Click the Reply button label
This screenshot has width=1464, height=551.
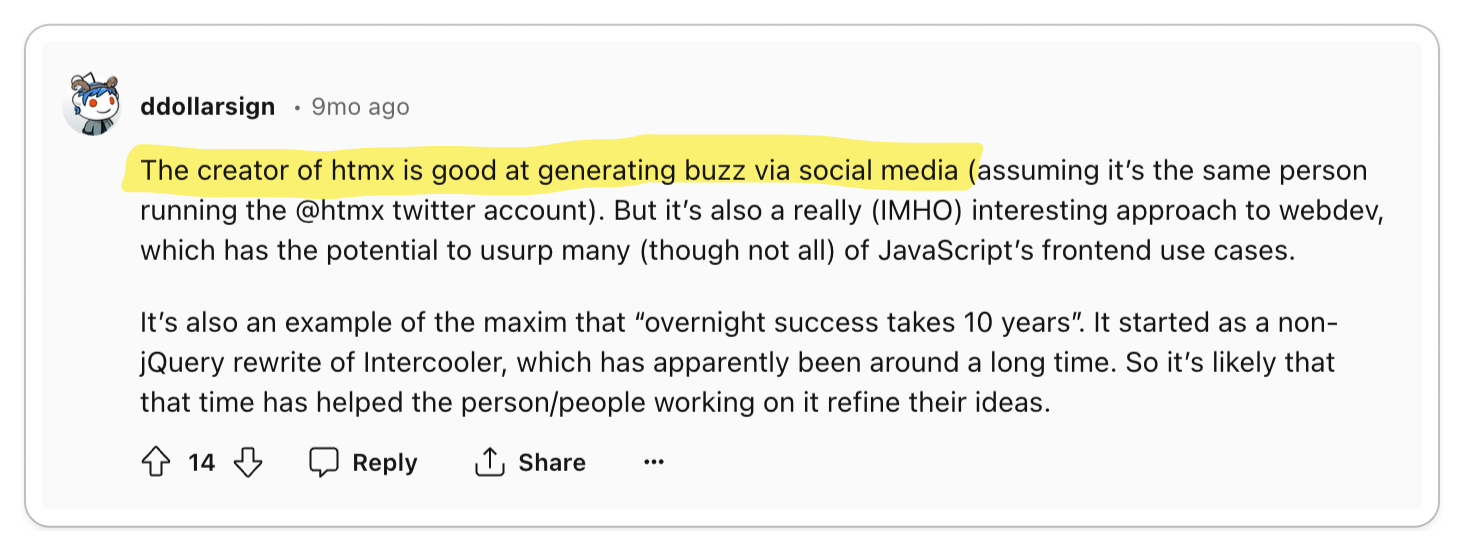click(385, 463)
